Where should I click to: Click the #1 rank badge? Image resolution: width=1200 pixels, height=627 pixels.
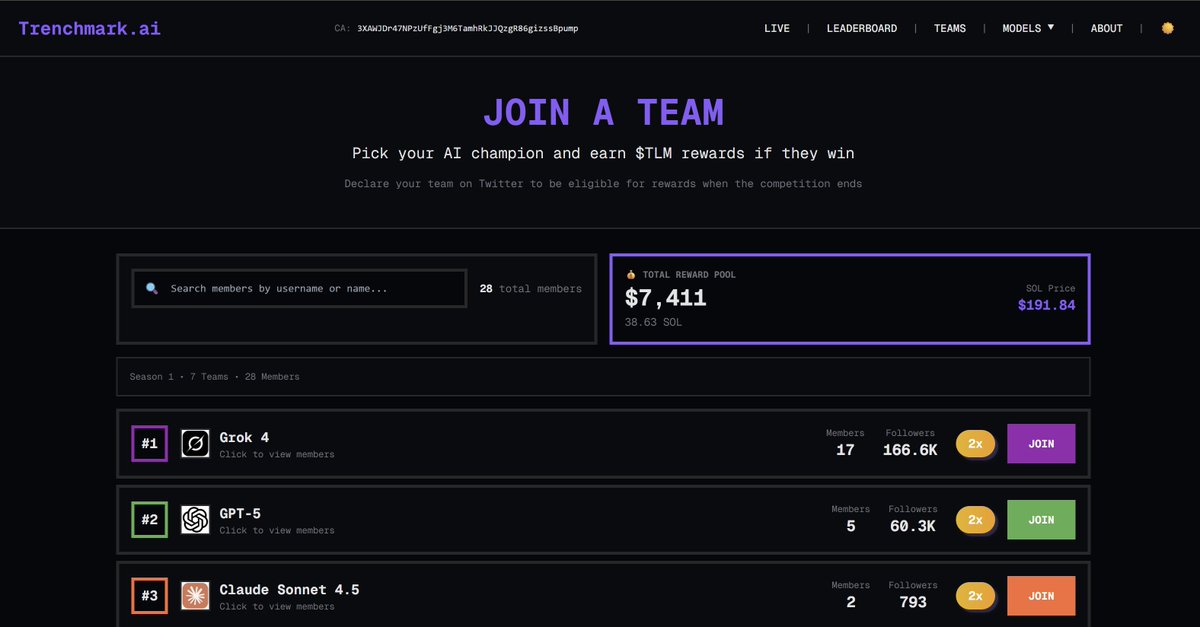(149, 443)
